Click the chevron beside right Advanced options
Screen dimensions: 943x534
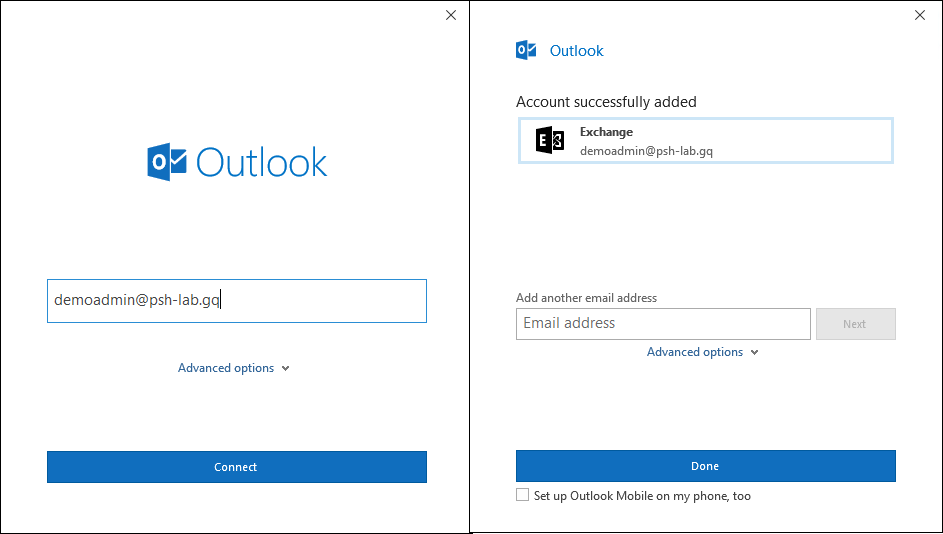(x=754, y=353)
